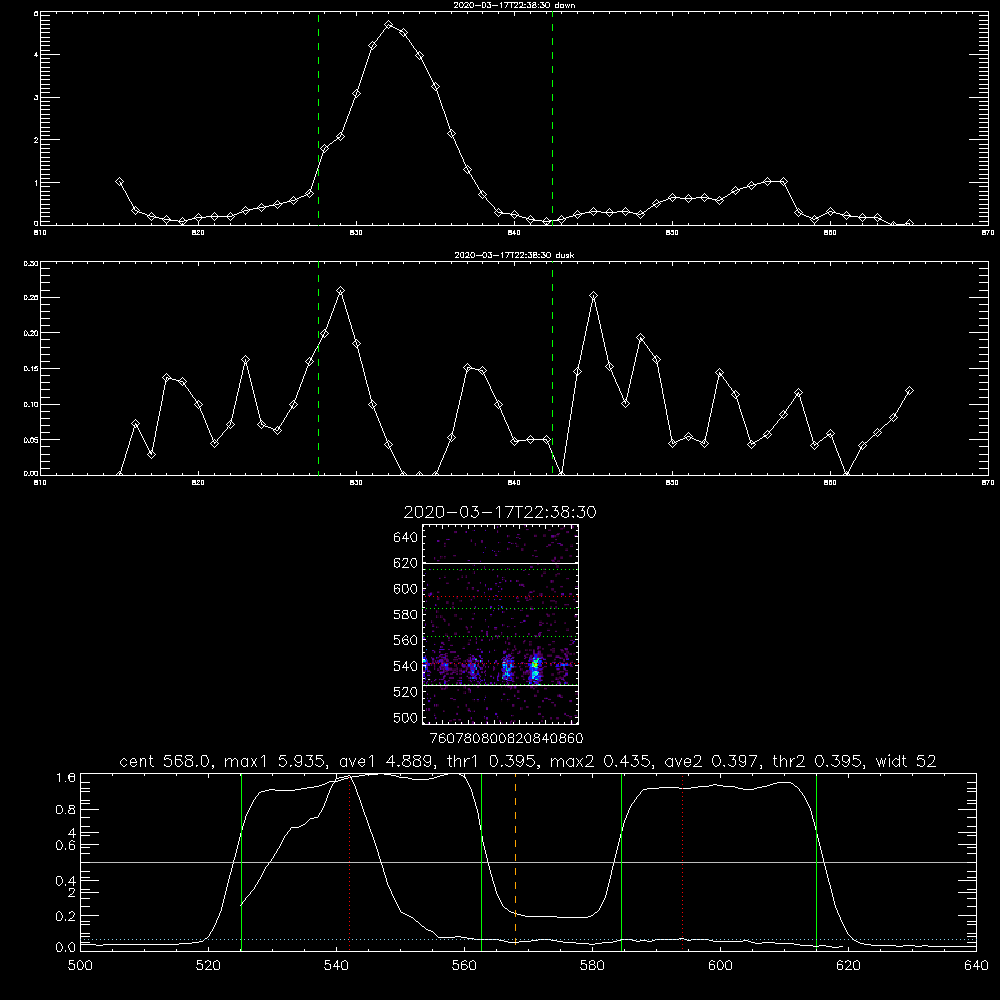The width and height of the screenshot is (1000, 1000).
Task: Click the red dotted vertical line near 594
Action: pos(682,861)
